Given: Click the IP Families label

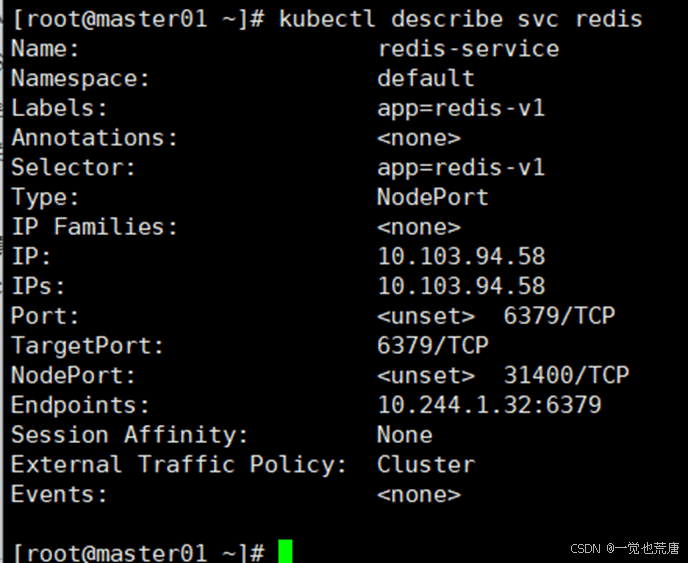Looking at the screenshot, I should [94, 227].
